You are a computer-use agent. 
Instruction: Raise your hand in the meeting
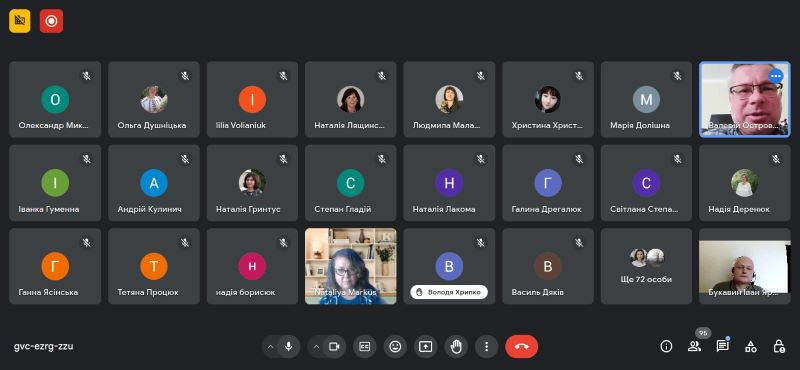pos(456,347)
